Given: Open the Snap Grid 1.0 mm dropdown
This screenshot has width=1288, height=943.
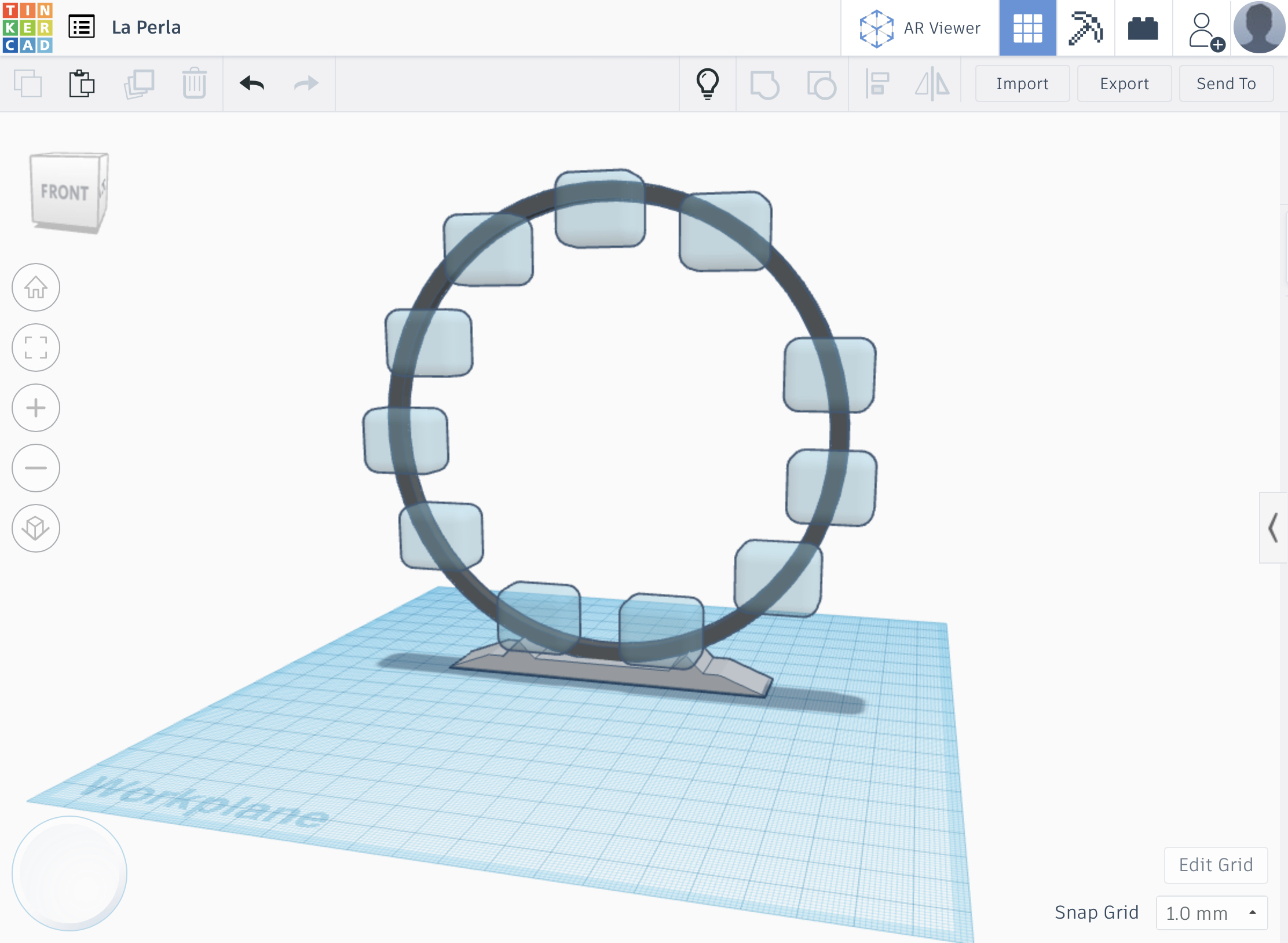Looking at the screenshot, I should [1212, 913].
